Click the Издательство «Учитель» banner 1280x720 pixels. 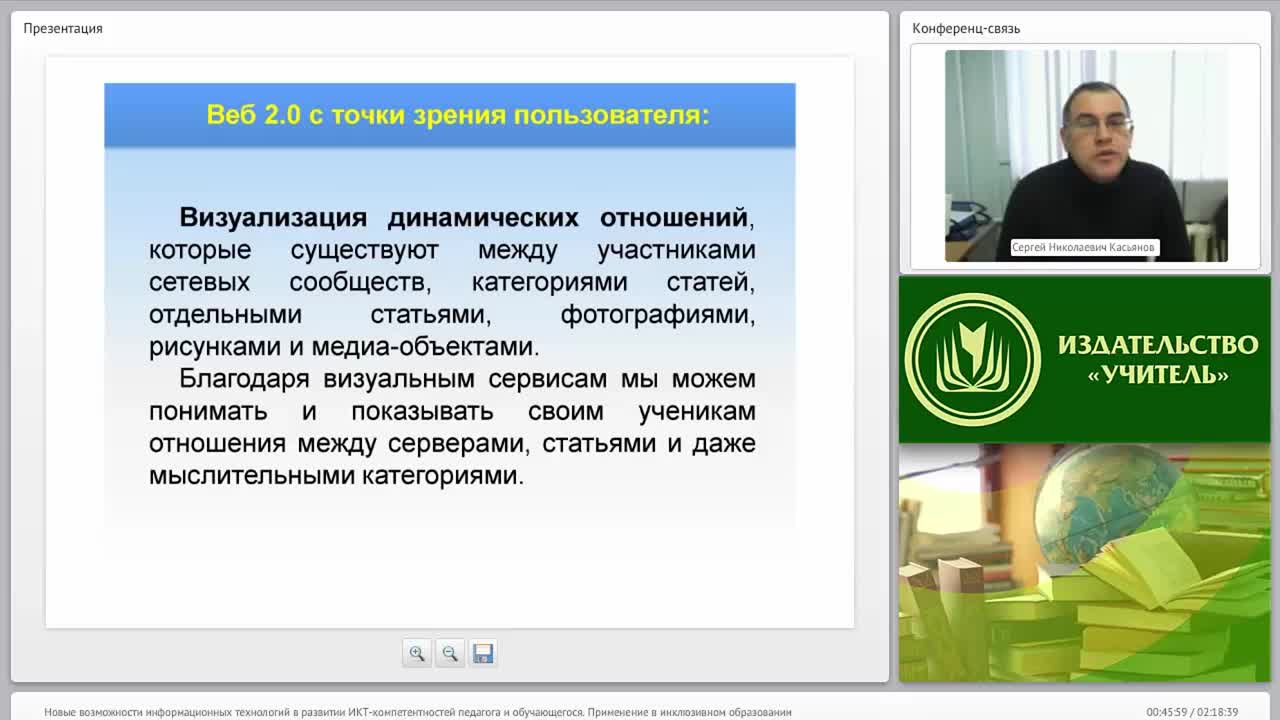pyautogui.click(x=1085, y=360)
